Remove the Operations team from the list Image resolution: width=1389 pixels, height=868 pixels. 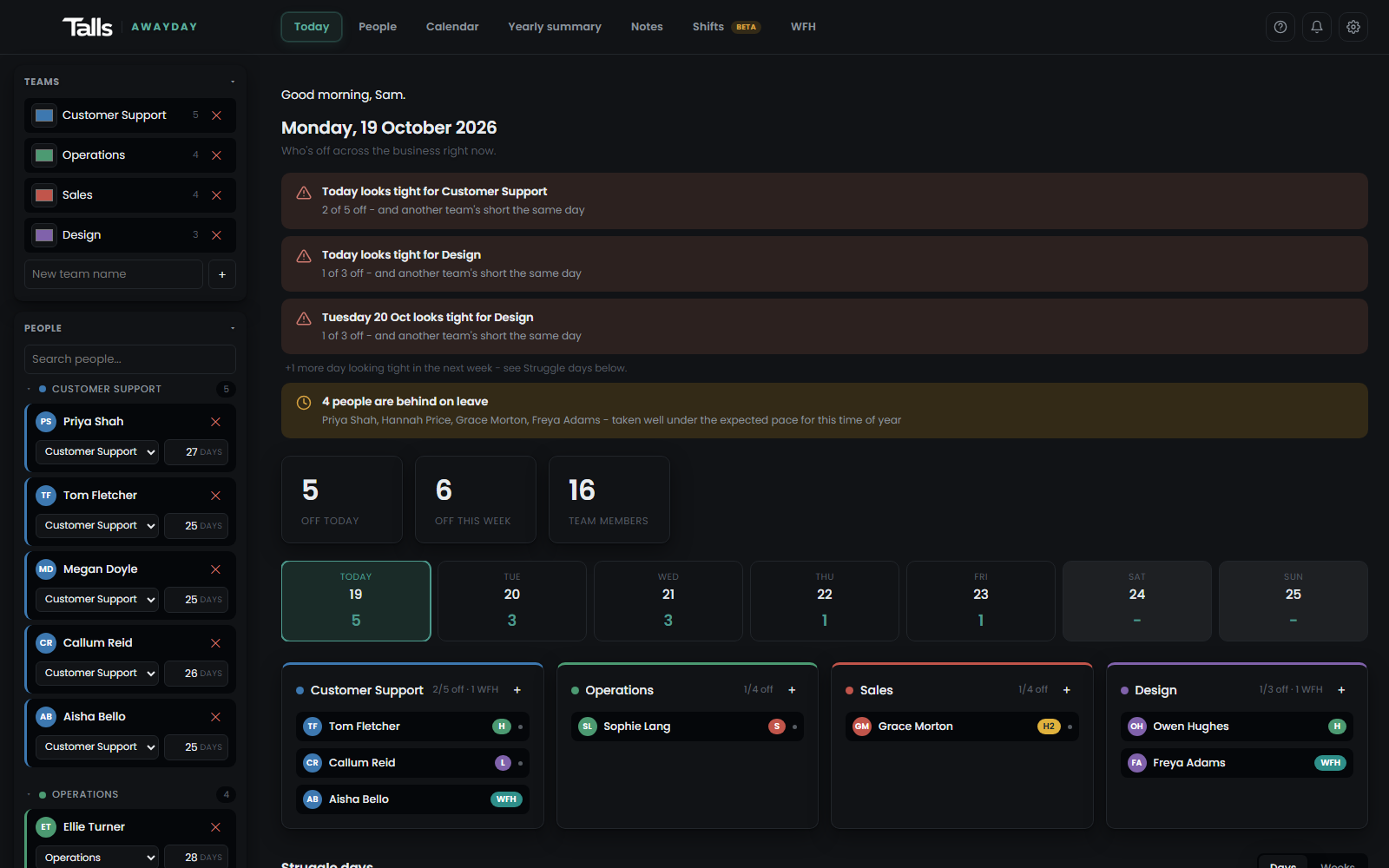pyautogui.click(x=217, y=155)
